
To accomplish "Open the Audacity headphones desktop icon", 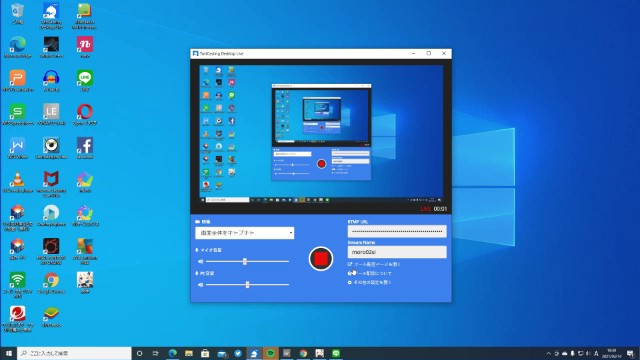I will [51, 80].
